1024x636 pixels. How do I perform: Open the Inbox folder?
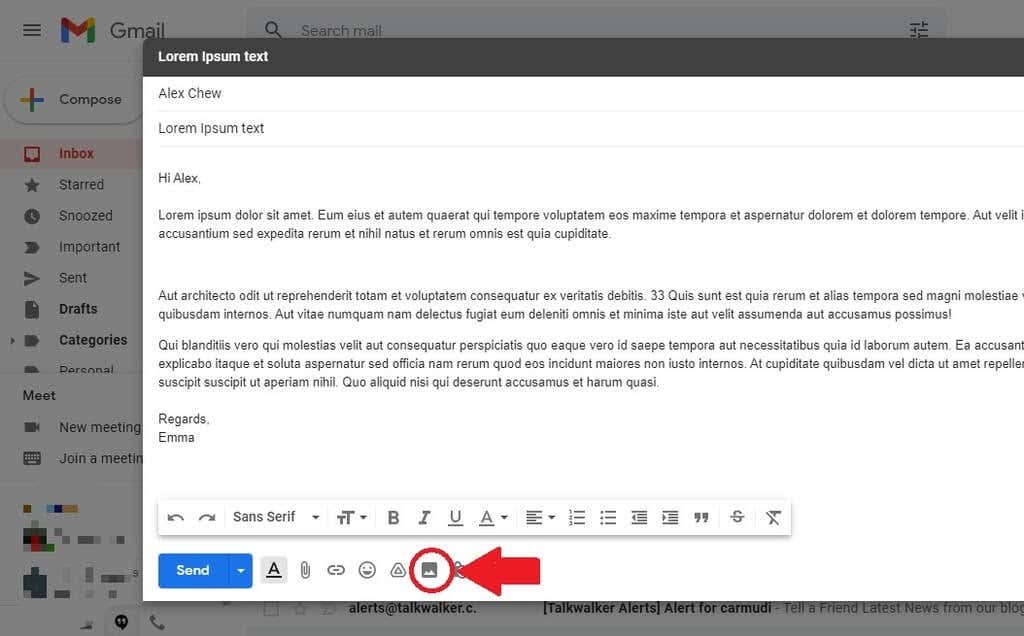point(75,152)
